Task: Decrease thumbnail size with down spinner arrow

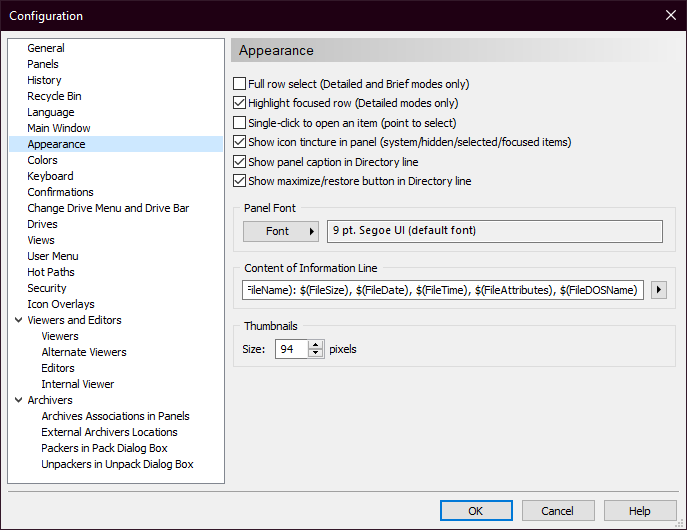Action: (x=315, y=353)
